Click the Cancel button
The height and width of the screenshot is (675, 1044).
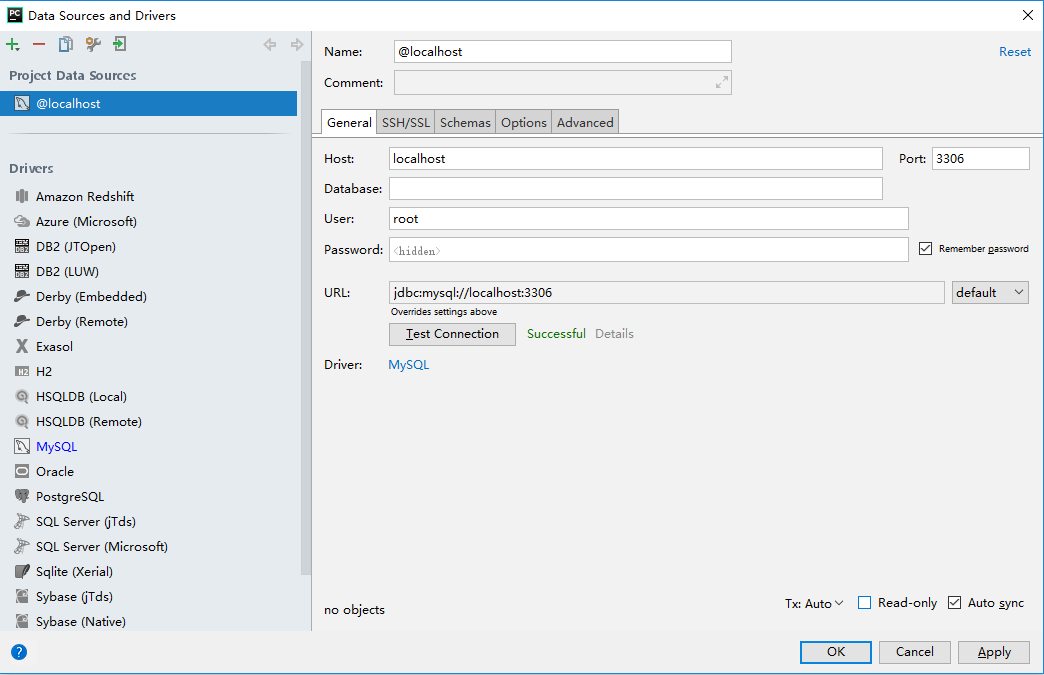[x=914, y=652]
